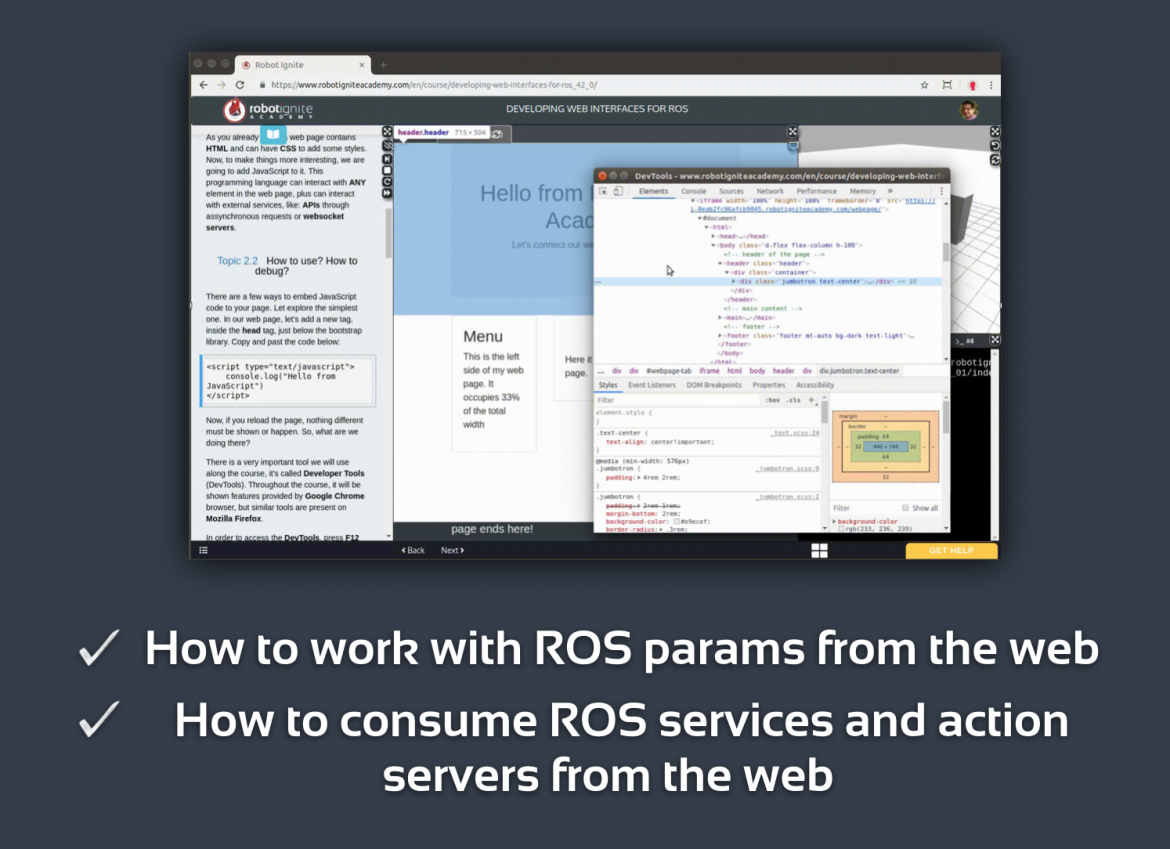
Task: Open the _jumbotron.scss:9 source link
Action: 787,469
